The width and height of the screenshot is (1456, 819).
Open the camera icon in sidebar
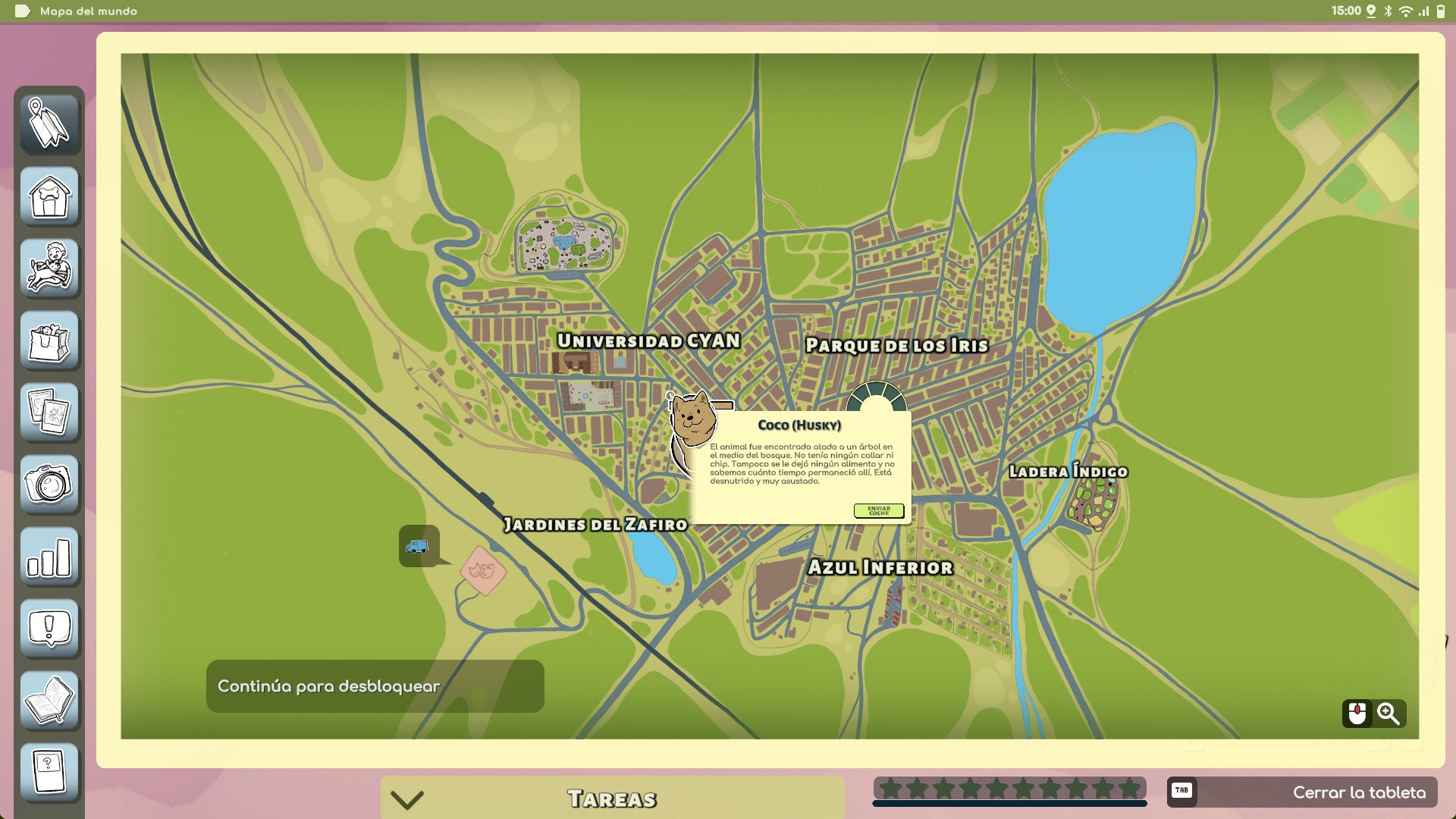[x=49, y=484]
